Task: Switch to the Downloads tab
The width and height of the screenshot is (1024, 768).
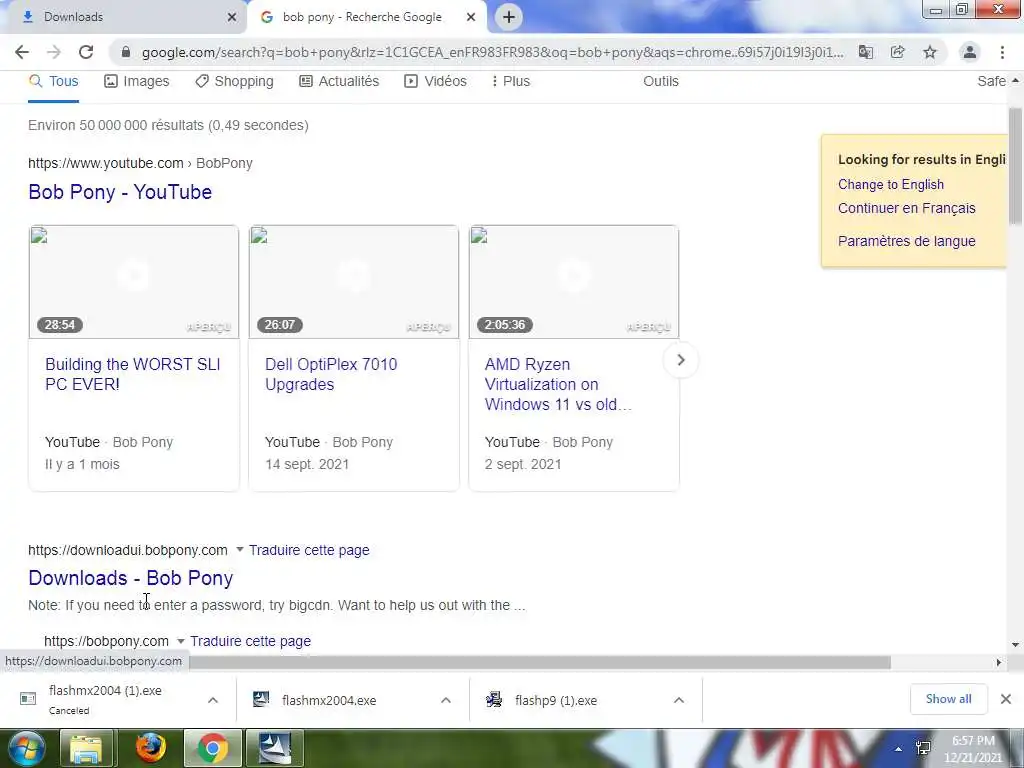Action: coord(124,17)
